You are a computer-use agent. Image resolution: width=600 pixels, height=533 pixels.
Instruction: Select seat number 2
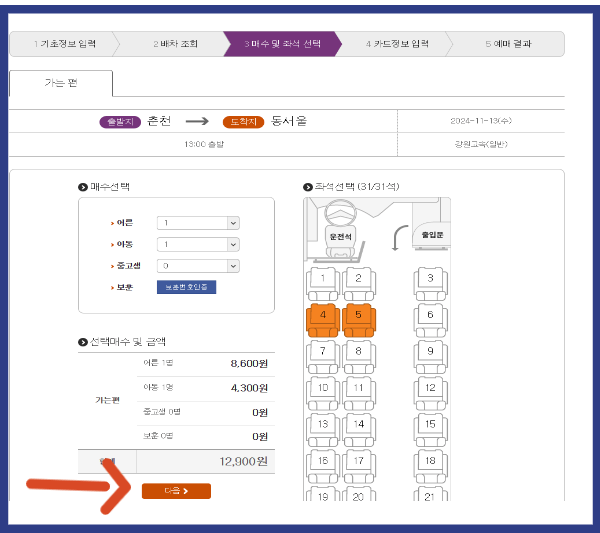pyautogui.click(x=359, y=284)
